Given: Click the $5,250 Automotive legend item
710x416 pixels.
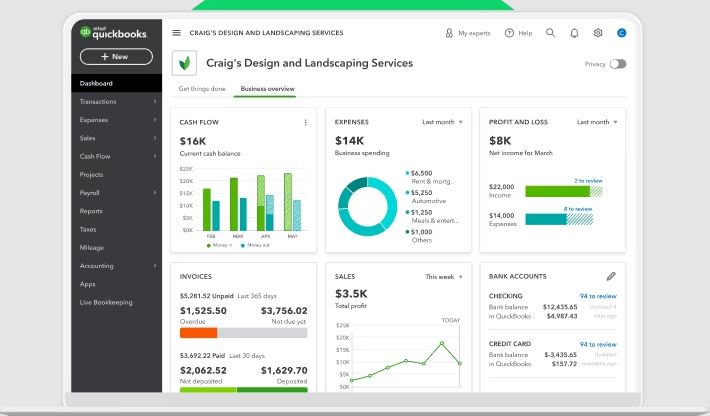Looking at the screenshot, I should pos(426,196).
